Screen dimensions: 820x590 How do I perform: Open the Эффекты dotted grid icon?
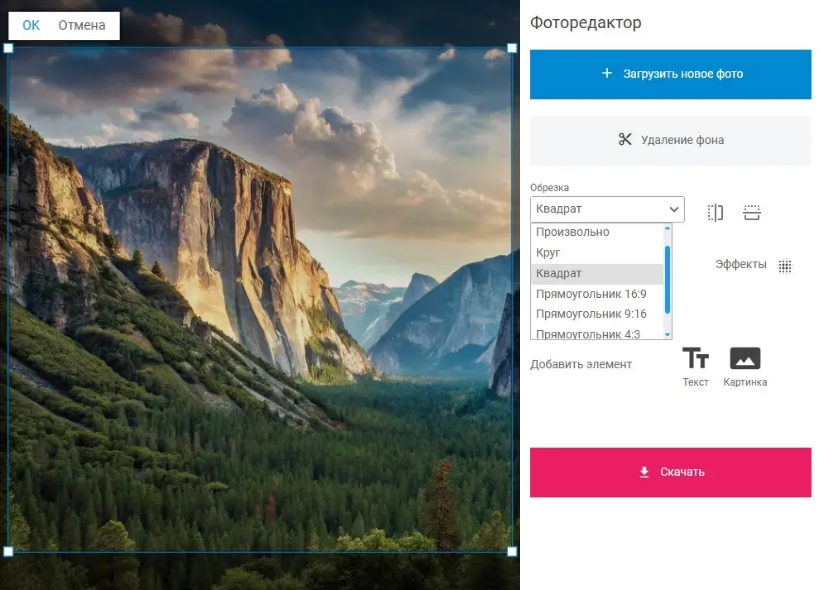pos(785,266)
